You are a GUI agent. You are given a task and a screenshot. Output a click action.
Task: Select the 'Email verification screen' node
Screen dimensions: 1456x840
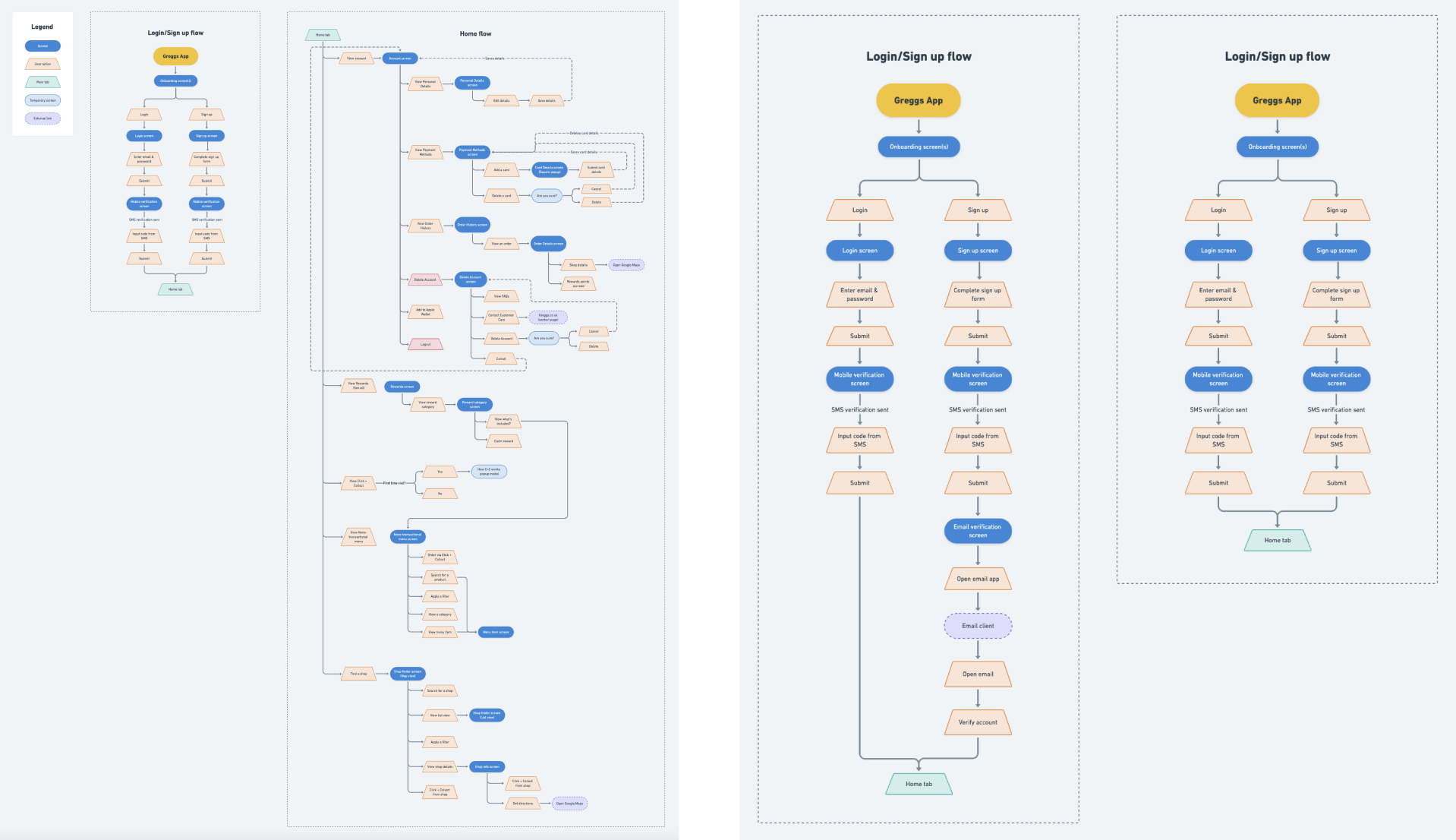click(x=978, y=531)
